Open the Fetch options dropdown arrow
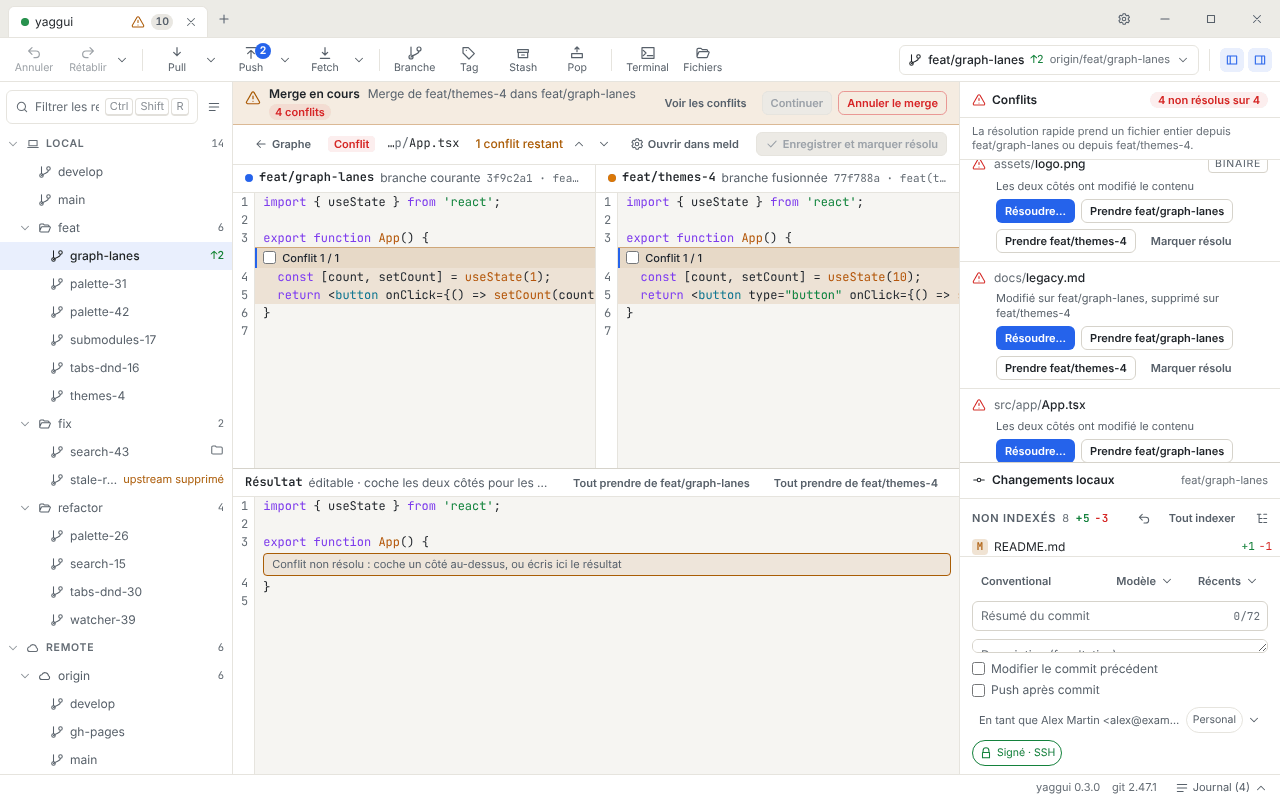Viewport: 1280px width, 800px height. pos(359,60)
